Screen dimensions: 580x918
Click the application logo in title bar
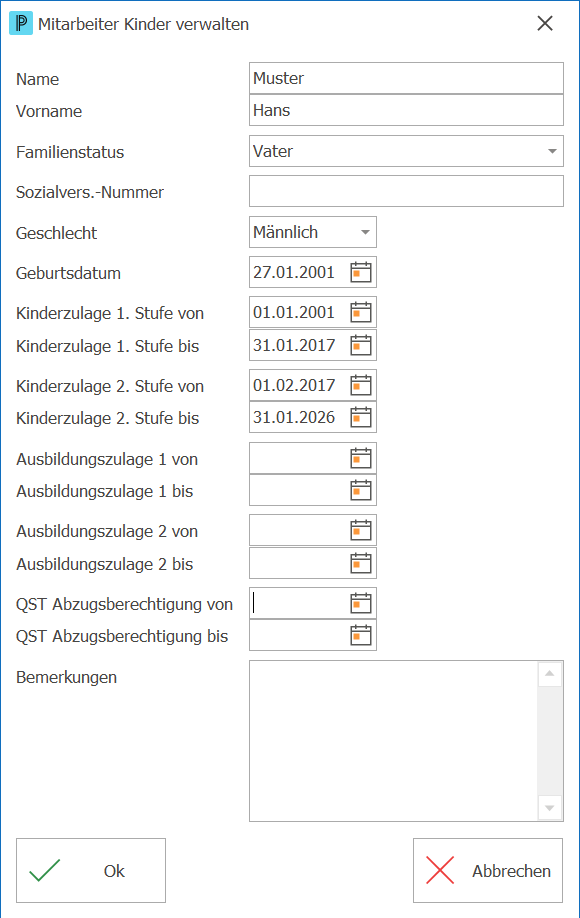point(21,23)
